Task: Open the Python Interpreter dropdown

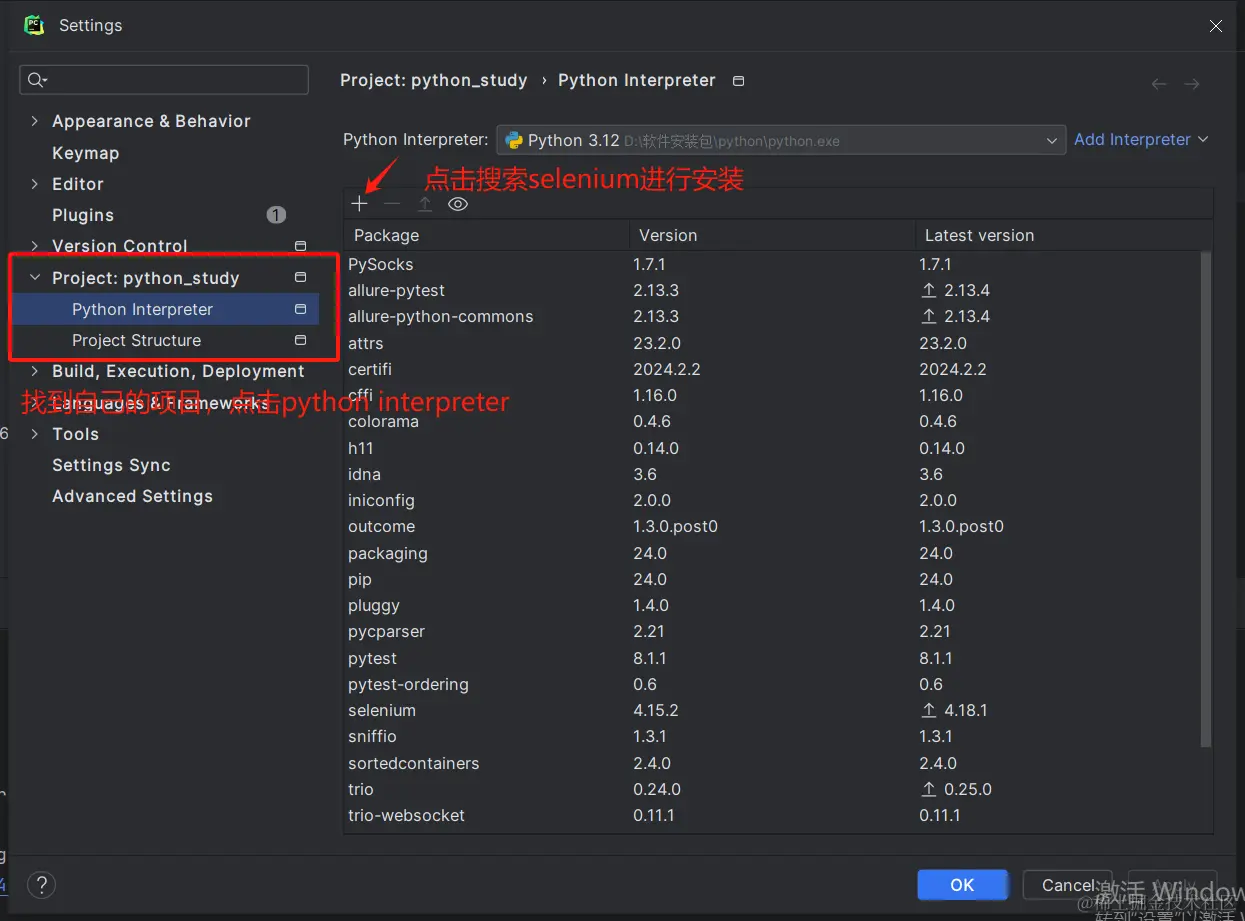Action: (x=781, y=140)
